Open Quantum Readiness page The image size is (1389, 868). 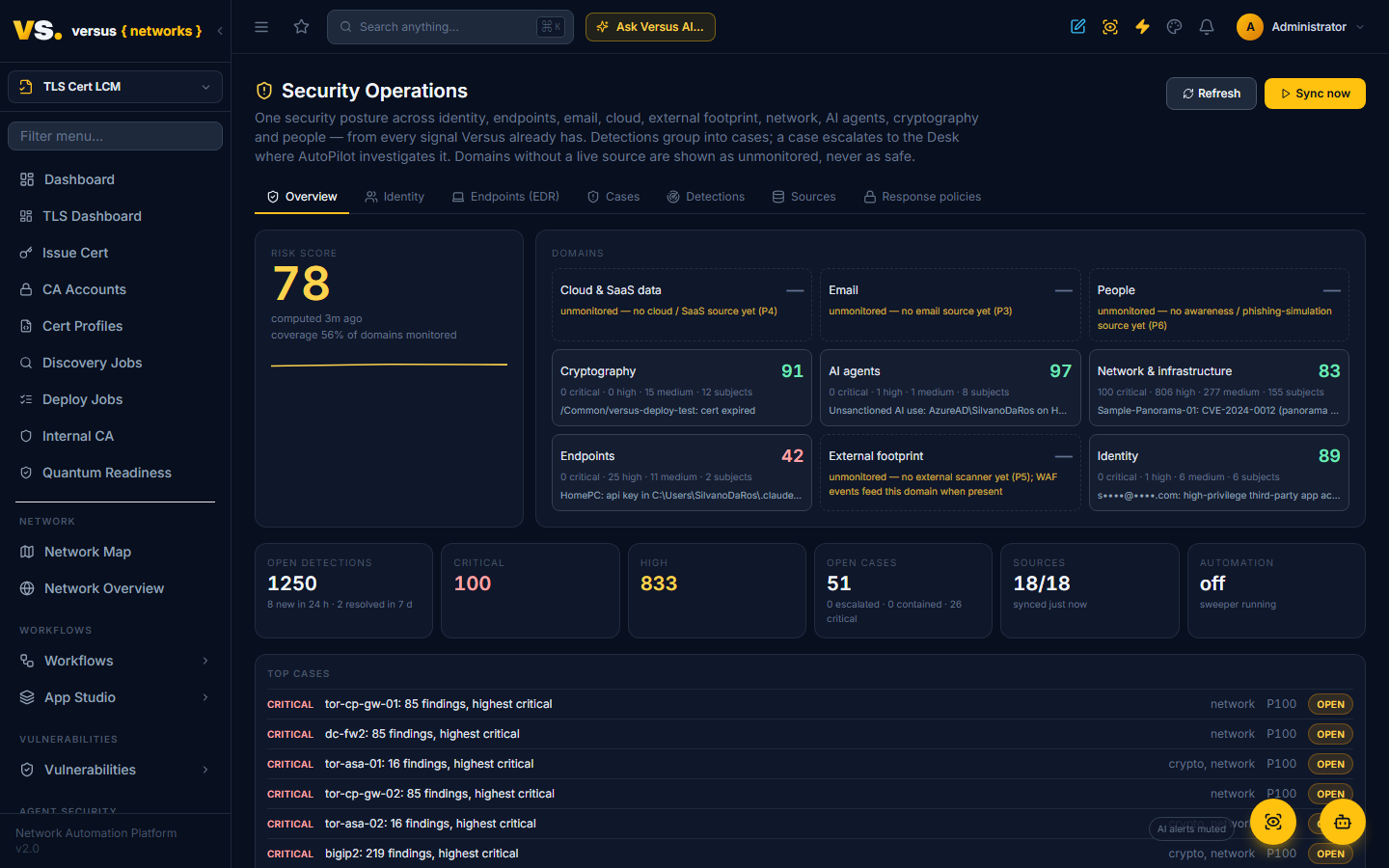tap(115, 473)
